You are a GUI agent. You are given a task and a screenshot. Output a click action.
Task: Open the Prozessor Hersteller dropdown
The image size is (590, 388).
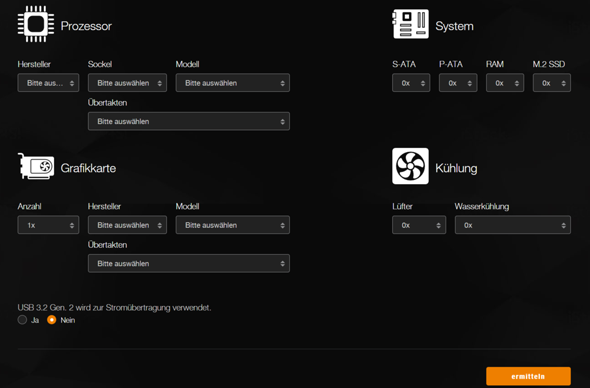pos(48,83)
